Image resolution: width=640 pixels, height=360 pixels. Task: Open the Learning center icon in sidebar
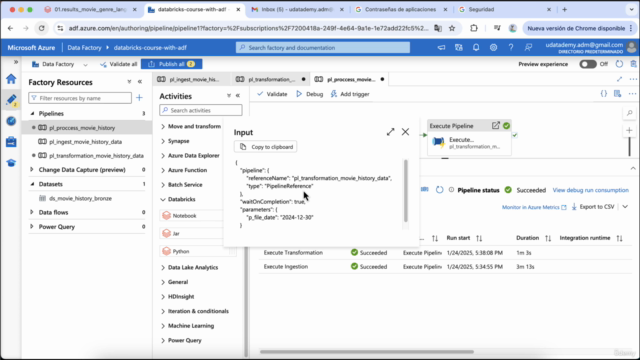click(x=11, y=163)
